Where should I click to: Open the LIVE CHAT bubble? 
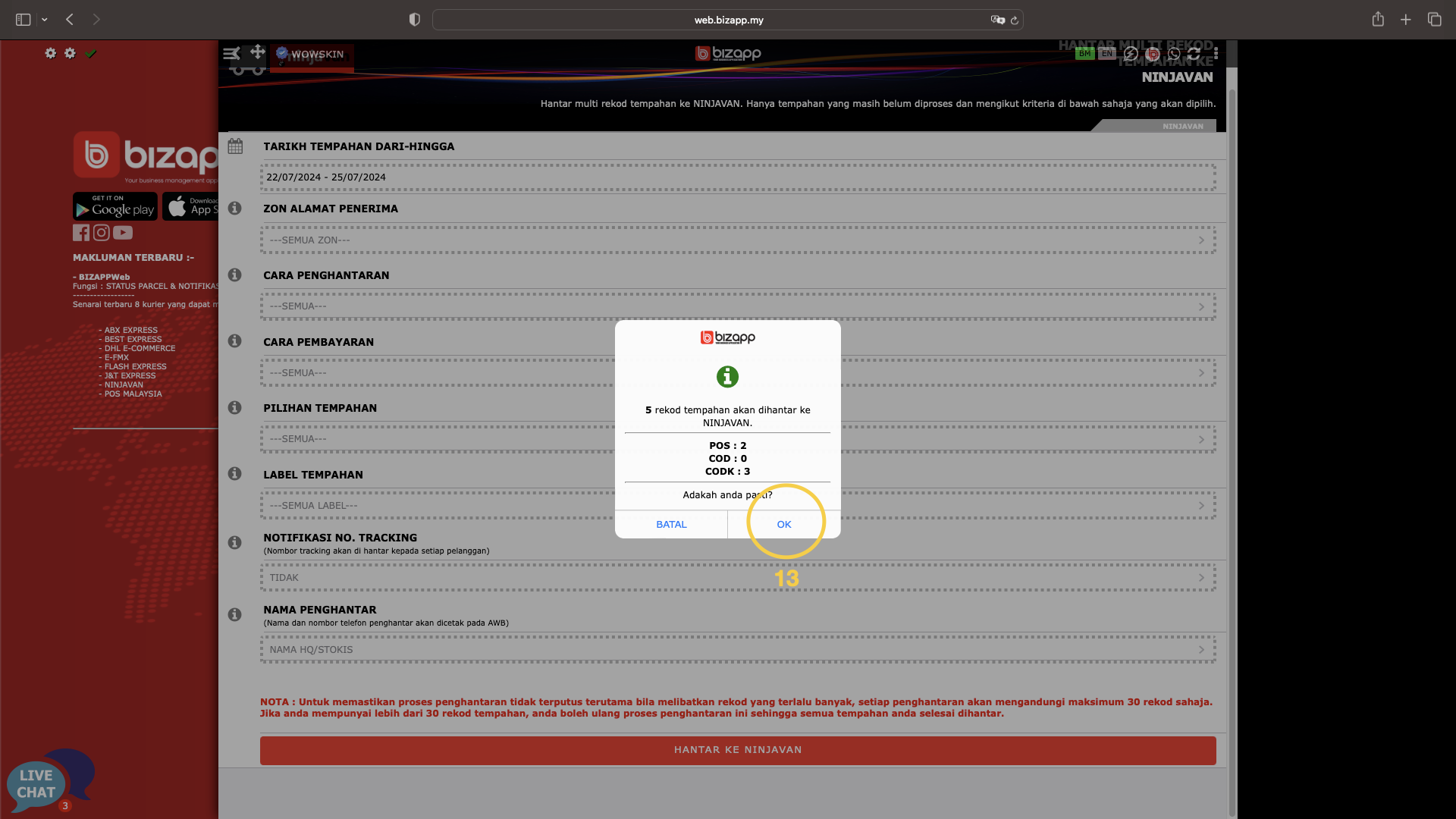50,782
